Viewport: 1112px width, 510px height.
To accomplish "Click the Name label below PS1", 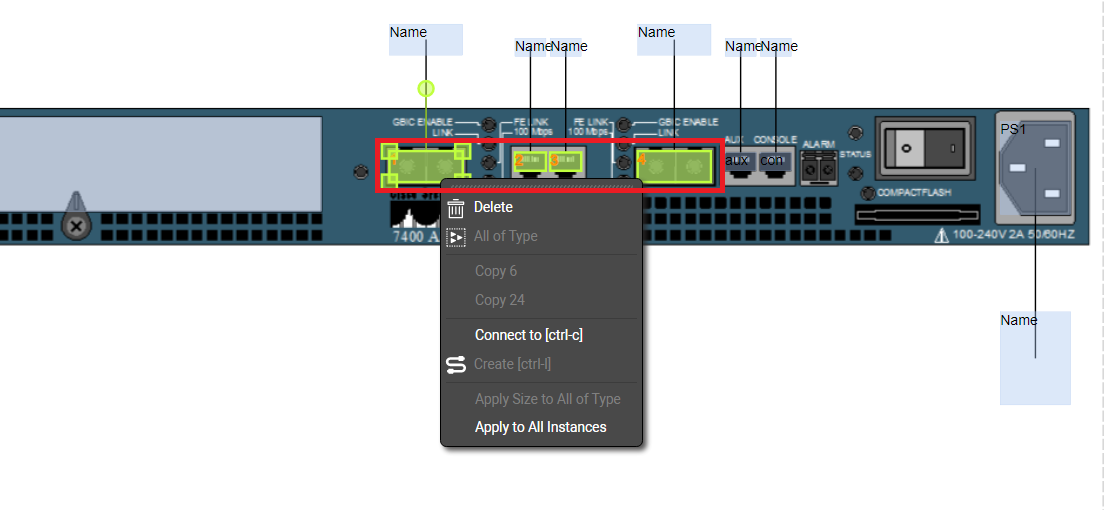I will pos(1034,357).
